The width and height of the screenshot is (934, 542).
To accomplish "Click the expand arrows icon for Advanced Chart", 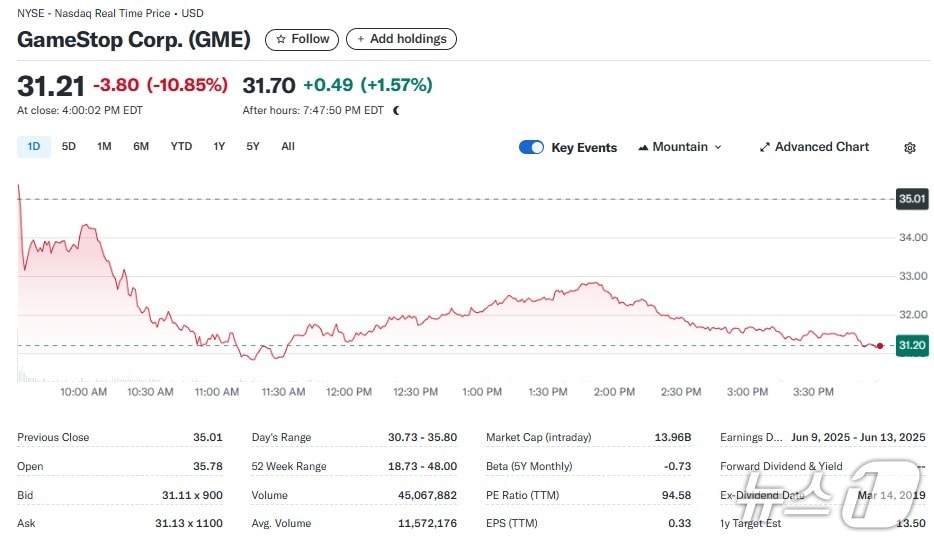I will pos(764,147).
